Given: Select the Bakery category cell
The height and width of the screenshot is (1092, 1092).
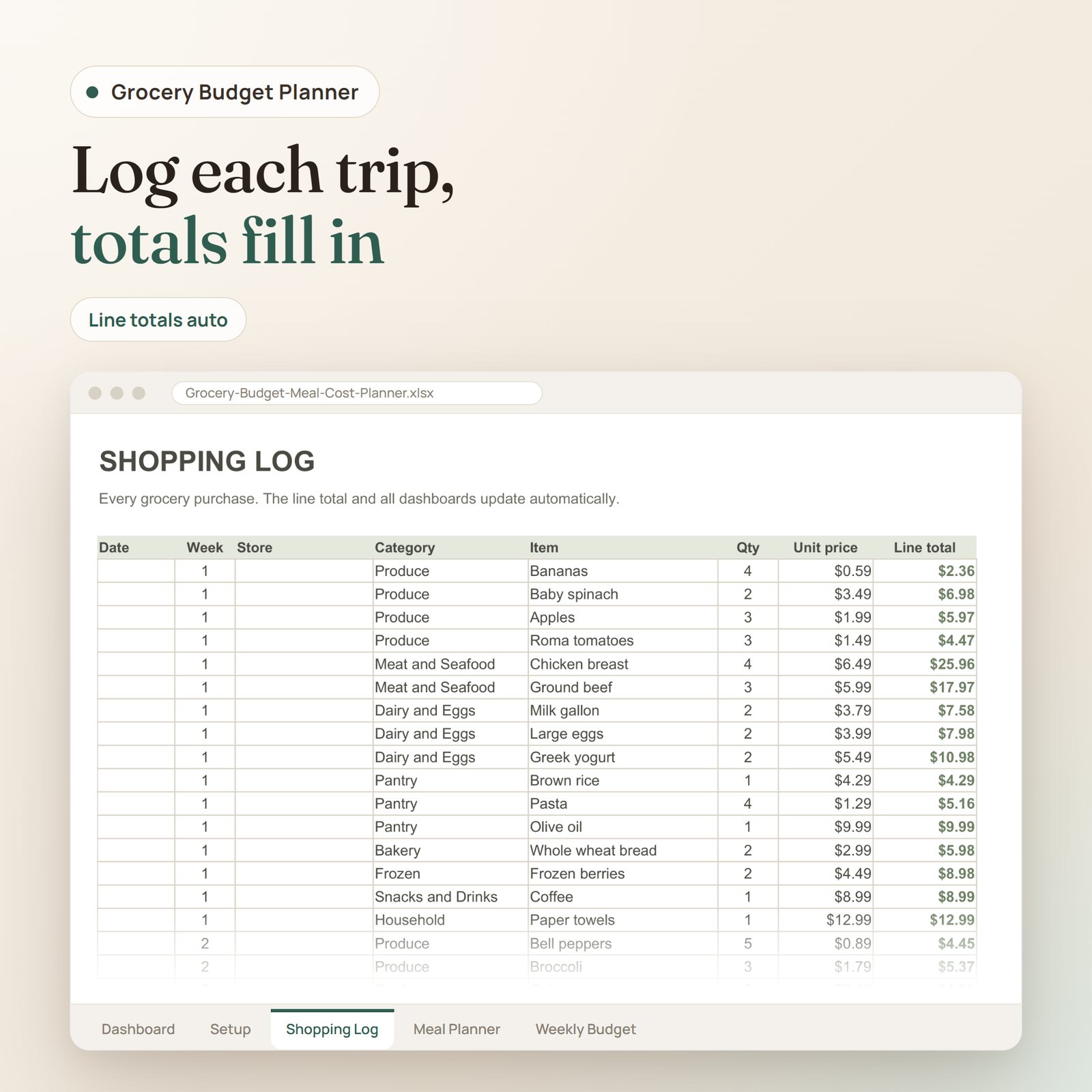Looking at the screenshot, I should [x=450, y=850].
